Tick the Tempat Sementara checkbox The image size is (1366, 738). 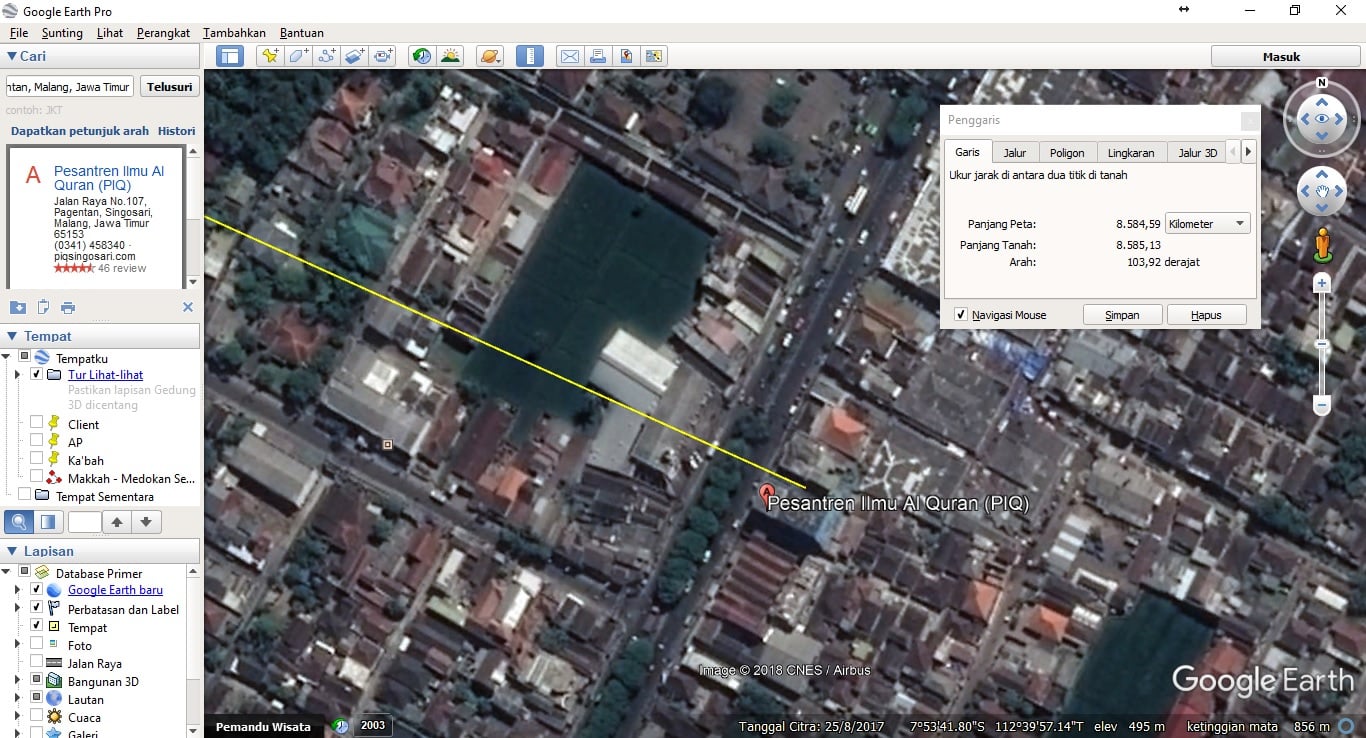pyautogui.click(x=25, y=496)
